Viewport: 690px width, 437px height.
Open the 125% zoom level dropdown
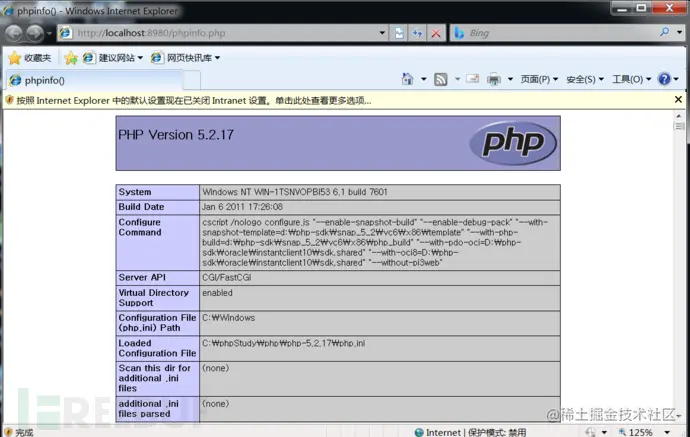tap(667, 432)
